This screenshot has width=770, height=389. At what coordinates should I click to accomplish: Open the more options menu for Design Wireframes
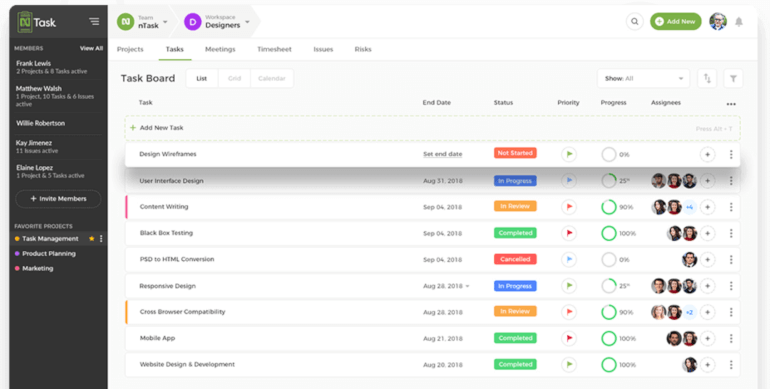pos(731,154)
